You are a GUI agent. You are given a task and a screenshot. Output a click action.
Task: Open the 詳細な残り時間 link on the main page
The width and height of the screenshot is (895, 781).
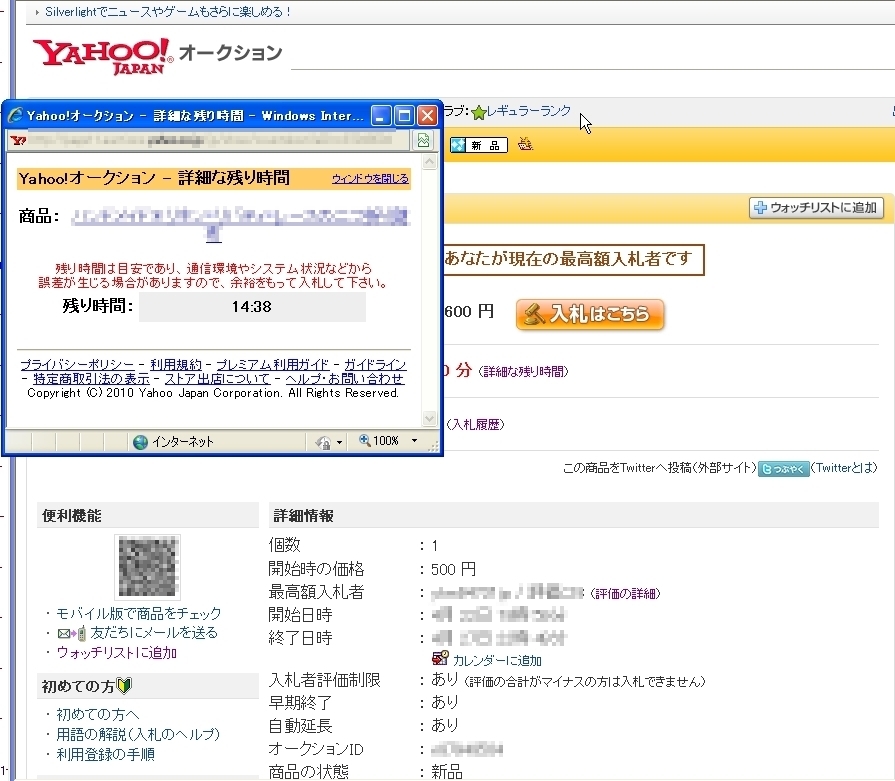pyautogui.click(x=523, y=372)
